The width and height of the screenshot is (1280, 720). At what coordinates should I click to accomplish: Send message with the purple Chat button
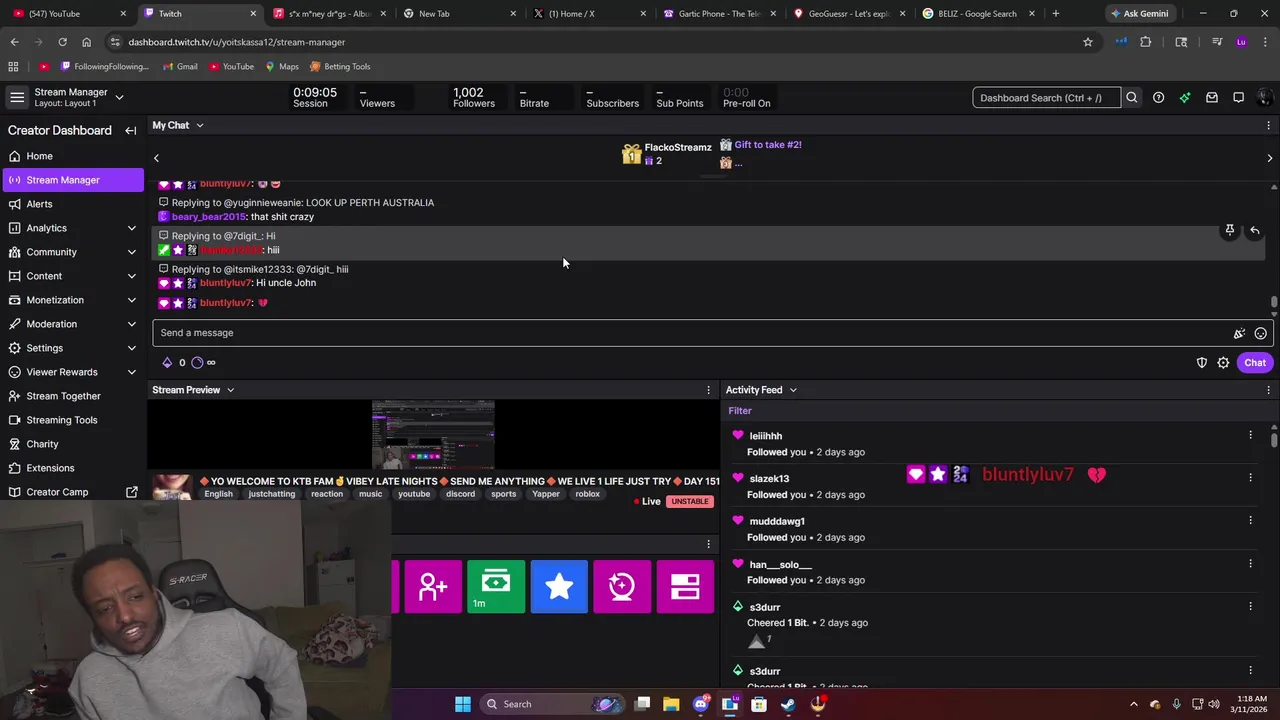pos(1255,363)
